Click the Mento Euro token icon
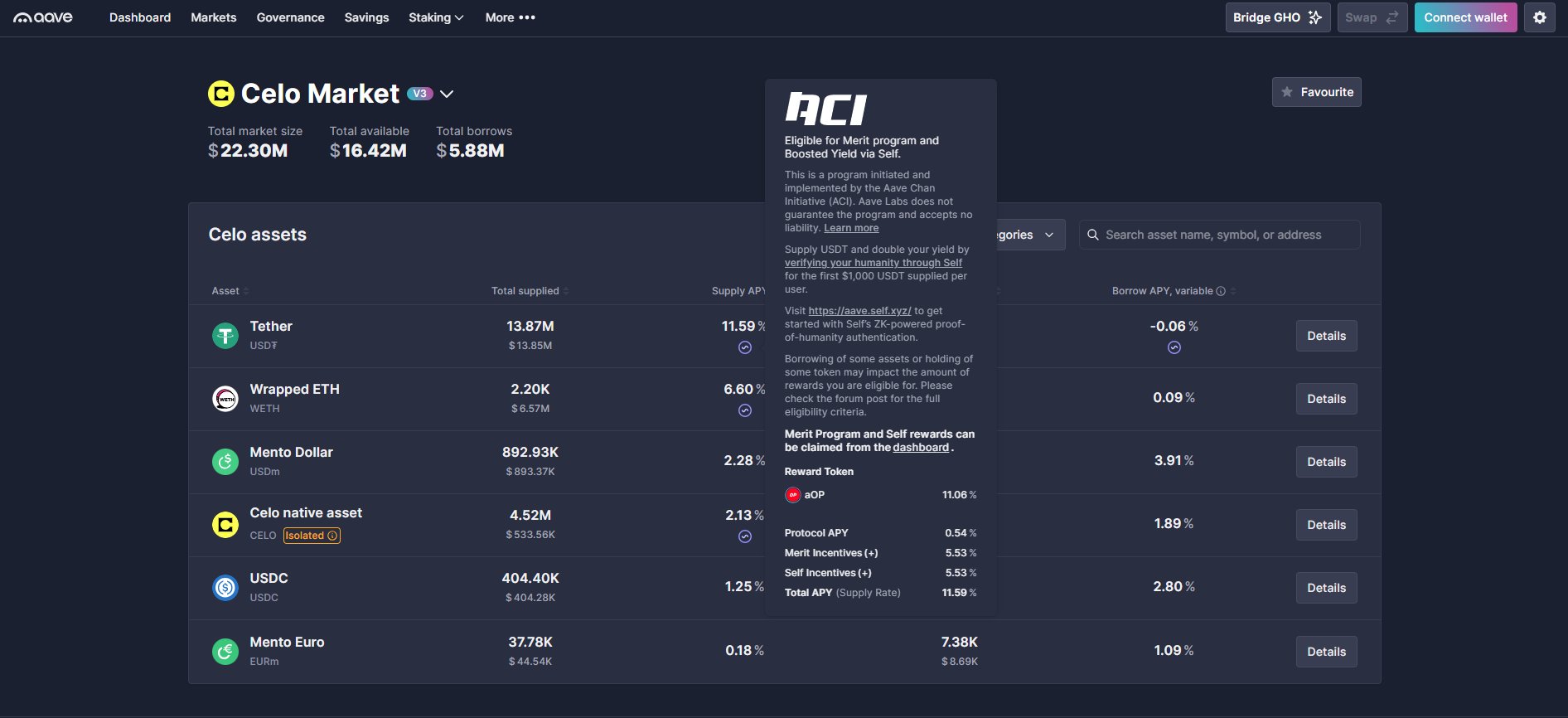The height and width of the screenshot is (718, 1568). point(225,652)
